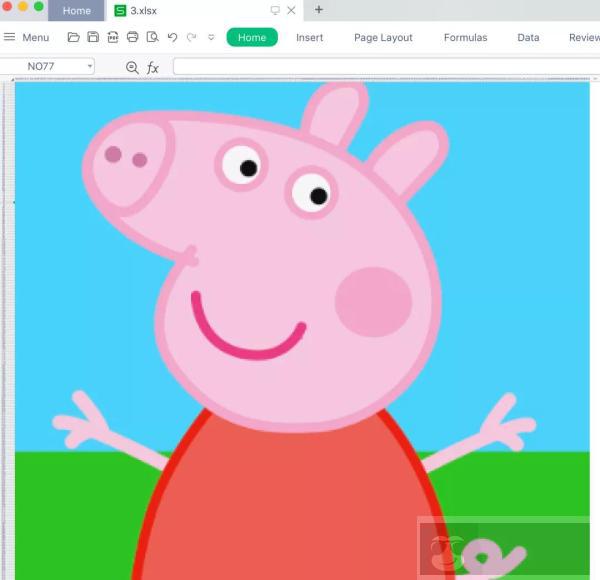The image size is (600, 580).
Task: Select the Home ribbon tab
Action: click(252, 37)
